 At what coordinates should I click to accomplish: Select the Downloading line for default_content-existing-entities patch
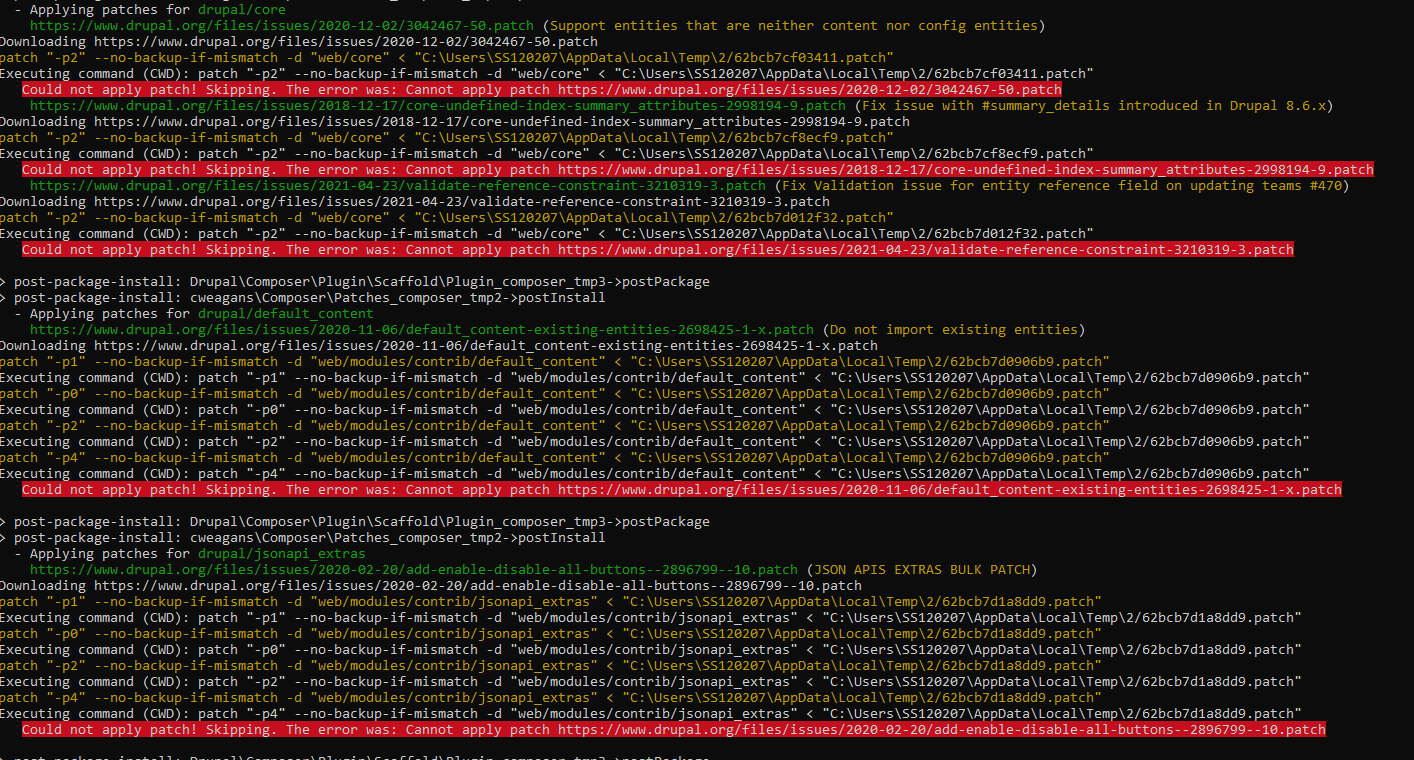(x=439, y=345)
